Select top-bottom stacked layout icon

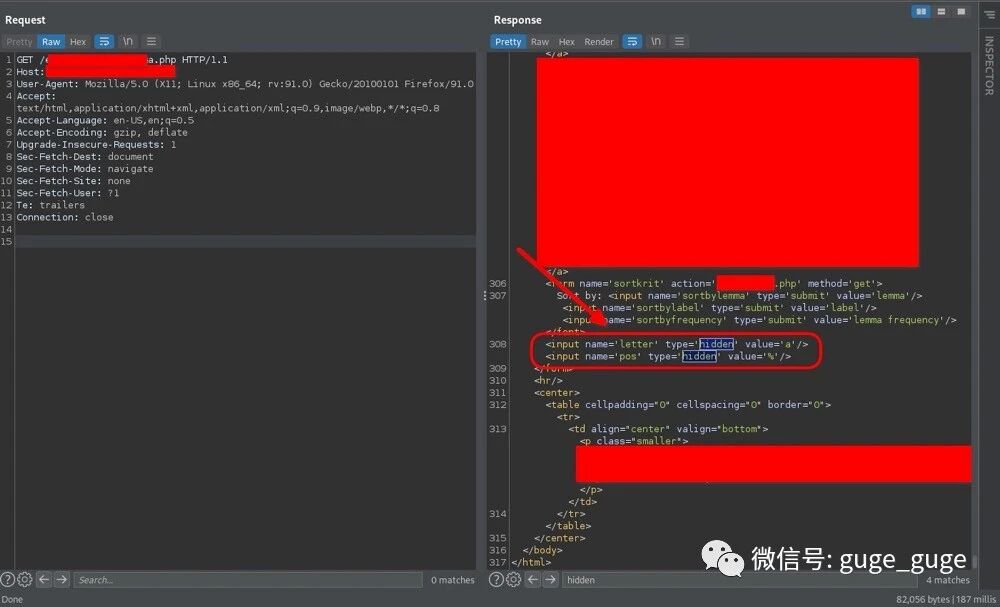coord(941,11)
